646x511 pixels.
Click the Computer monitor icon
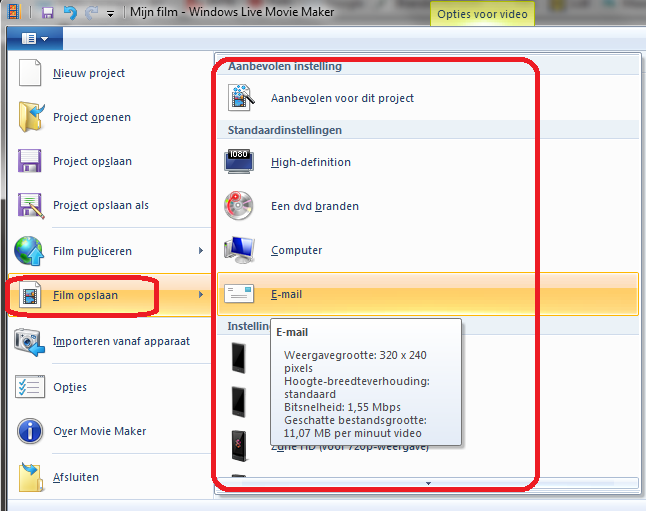(239, 250)
